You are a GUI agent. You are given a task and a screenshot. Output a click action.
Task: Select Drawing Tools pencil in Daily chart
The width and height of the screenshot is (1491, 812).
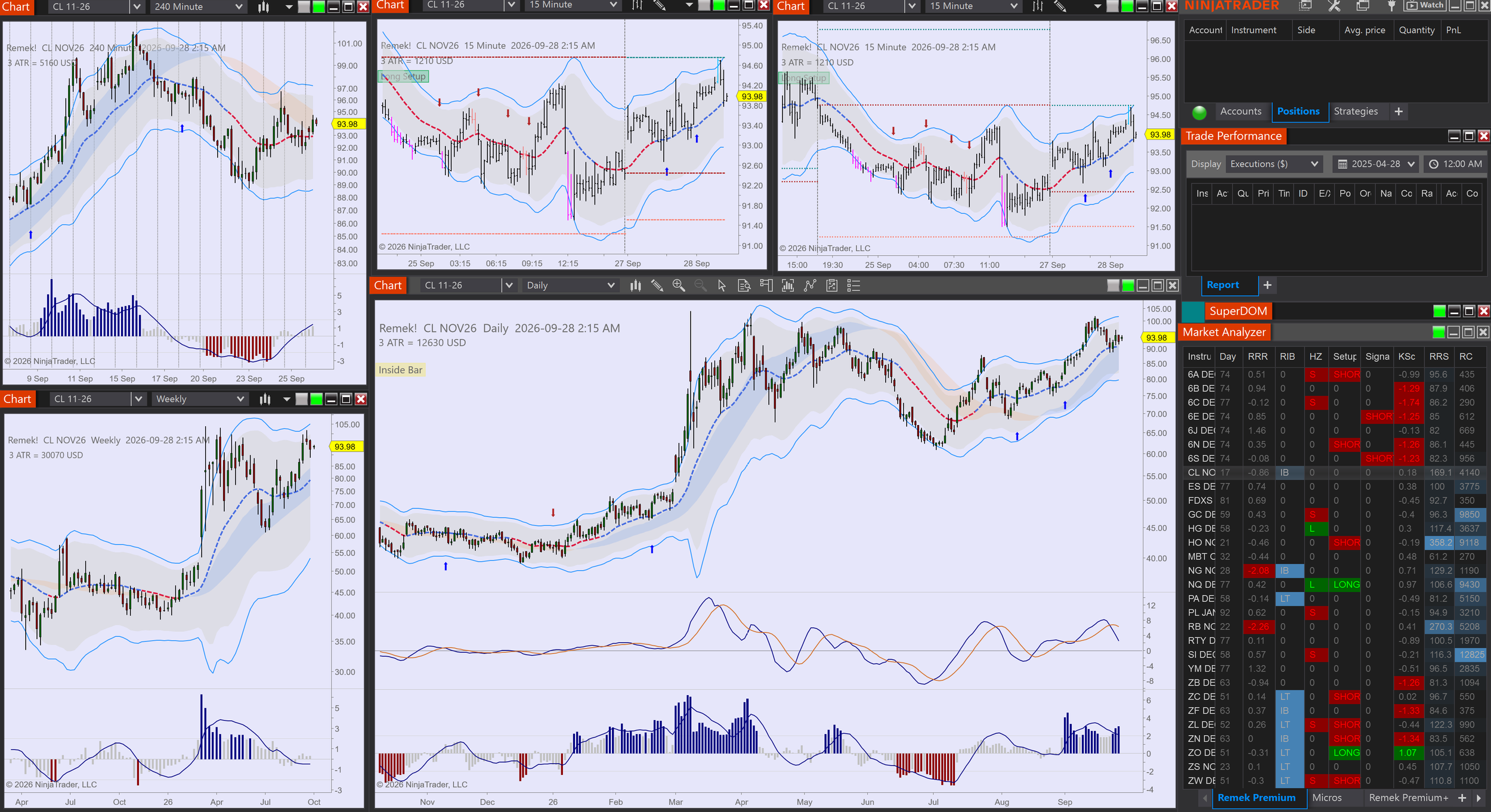[657, 286]
